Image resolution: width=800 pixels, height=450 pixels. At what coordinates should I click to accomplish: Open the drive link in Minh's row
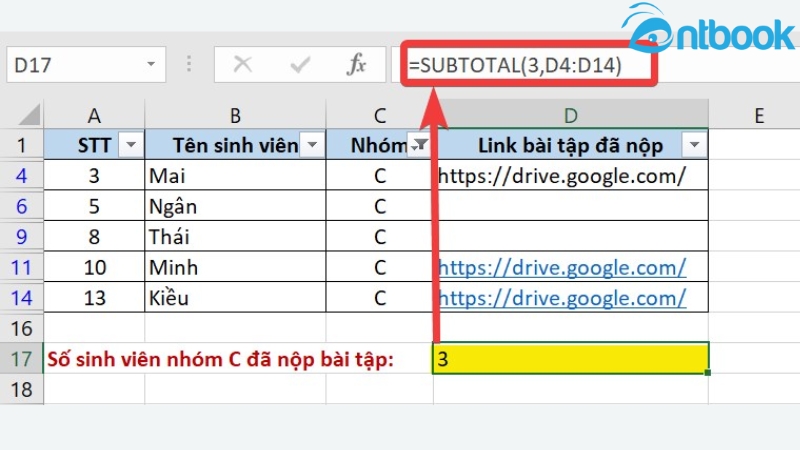(562, 267)
